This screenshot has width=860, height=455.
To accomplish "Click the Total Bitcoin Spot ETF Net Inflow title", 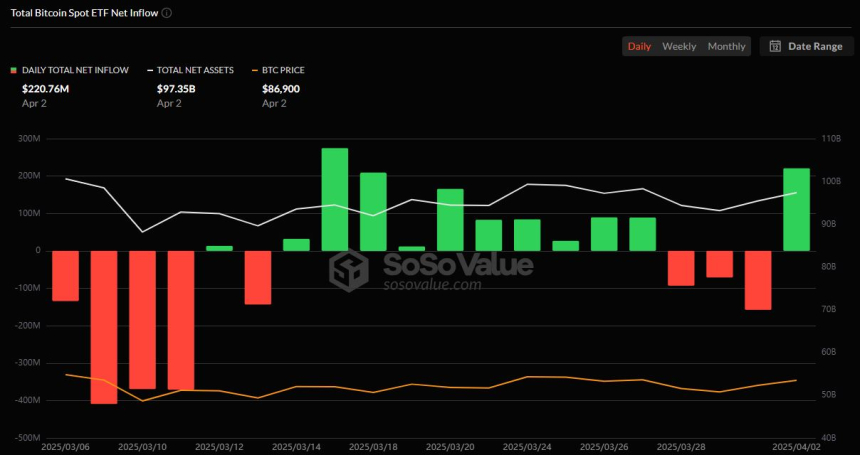I will (86, 13).
